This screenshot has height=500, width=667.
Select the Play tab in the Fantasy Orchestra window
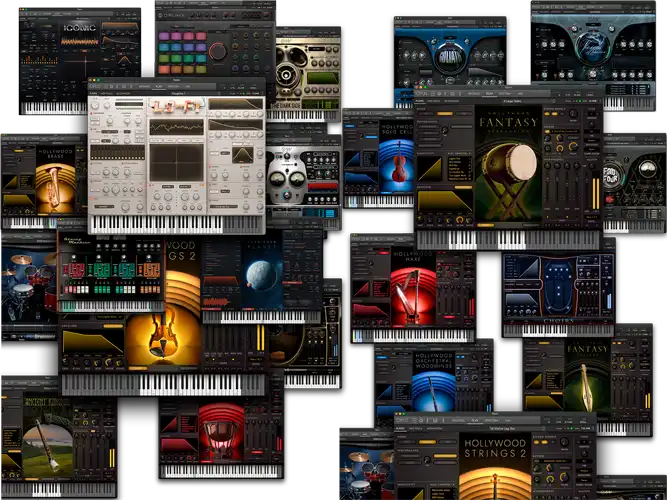pos(490,94)
